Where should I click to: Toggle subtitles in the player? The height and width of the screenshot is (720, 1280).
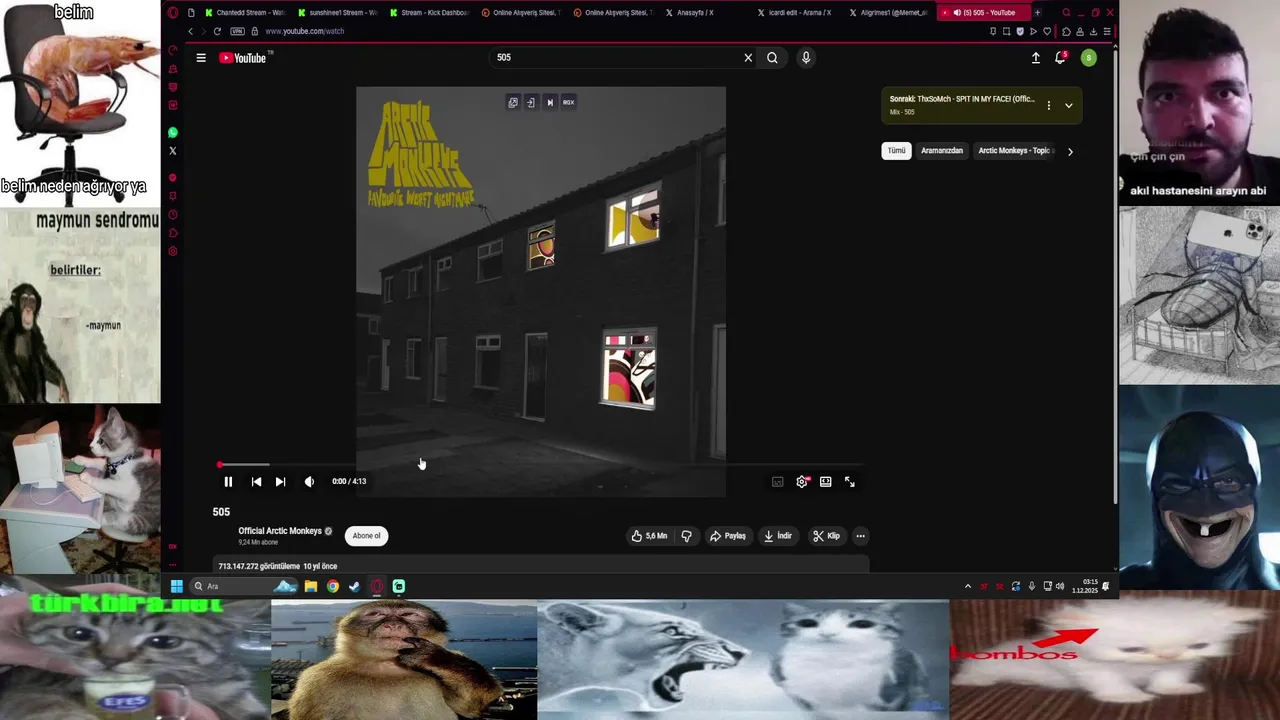[778, 482]
